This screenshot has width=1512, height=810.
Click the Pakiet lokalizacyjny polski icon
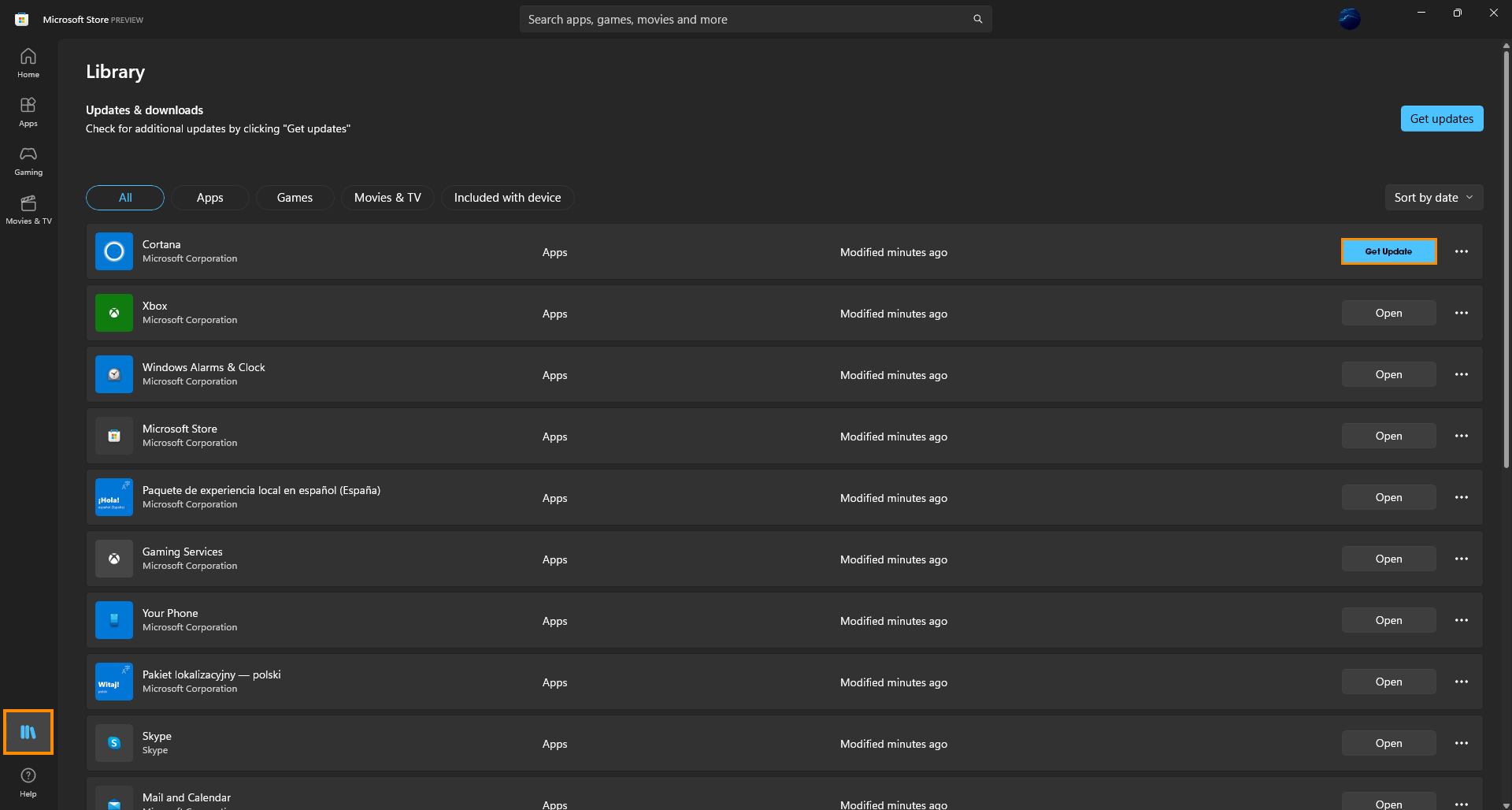coord(114,682)
